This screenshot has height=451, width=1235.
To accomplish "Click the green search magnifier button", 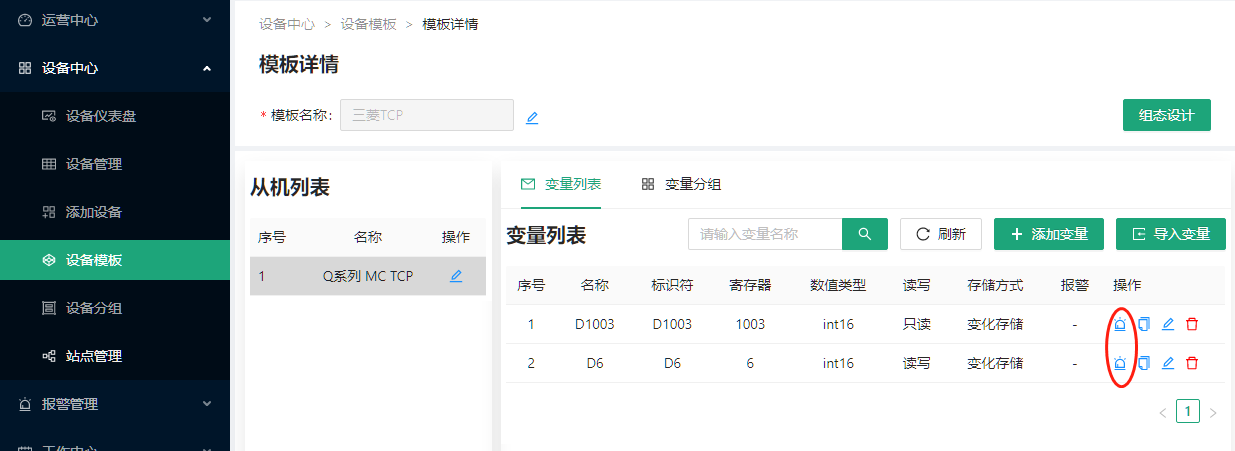I will pyautogui.click(x=865, y=234).
